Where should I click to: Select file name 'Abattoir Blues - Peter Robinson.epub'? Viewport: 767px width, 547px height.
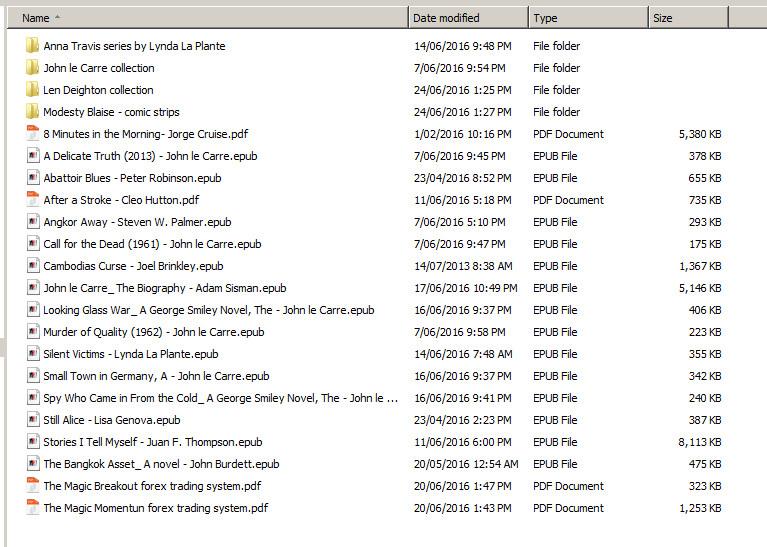click(x=132, y=178)
